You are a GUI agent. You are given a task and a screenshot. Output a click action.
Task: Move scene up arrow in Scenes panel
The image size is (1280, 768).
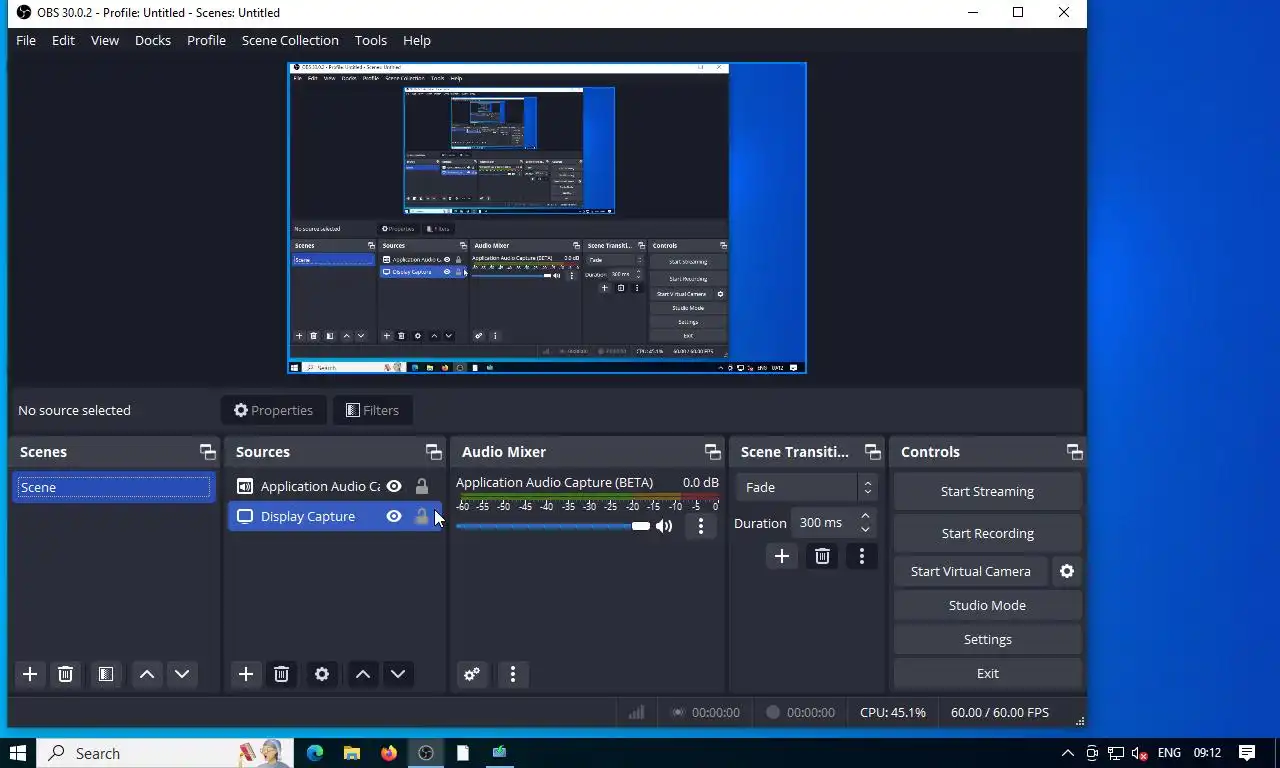pos(147,674)
